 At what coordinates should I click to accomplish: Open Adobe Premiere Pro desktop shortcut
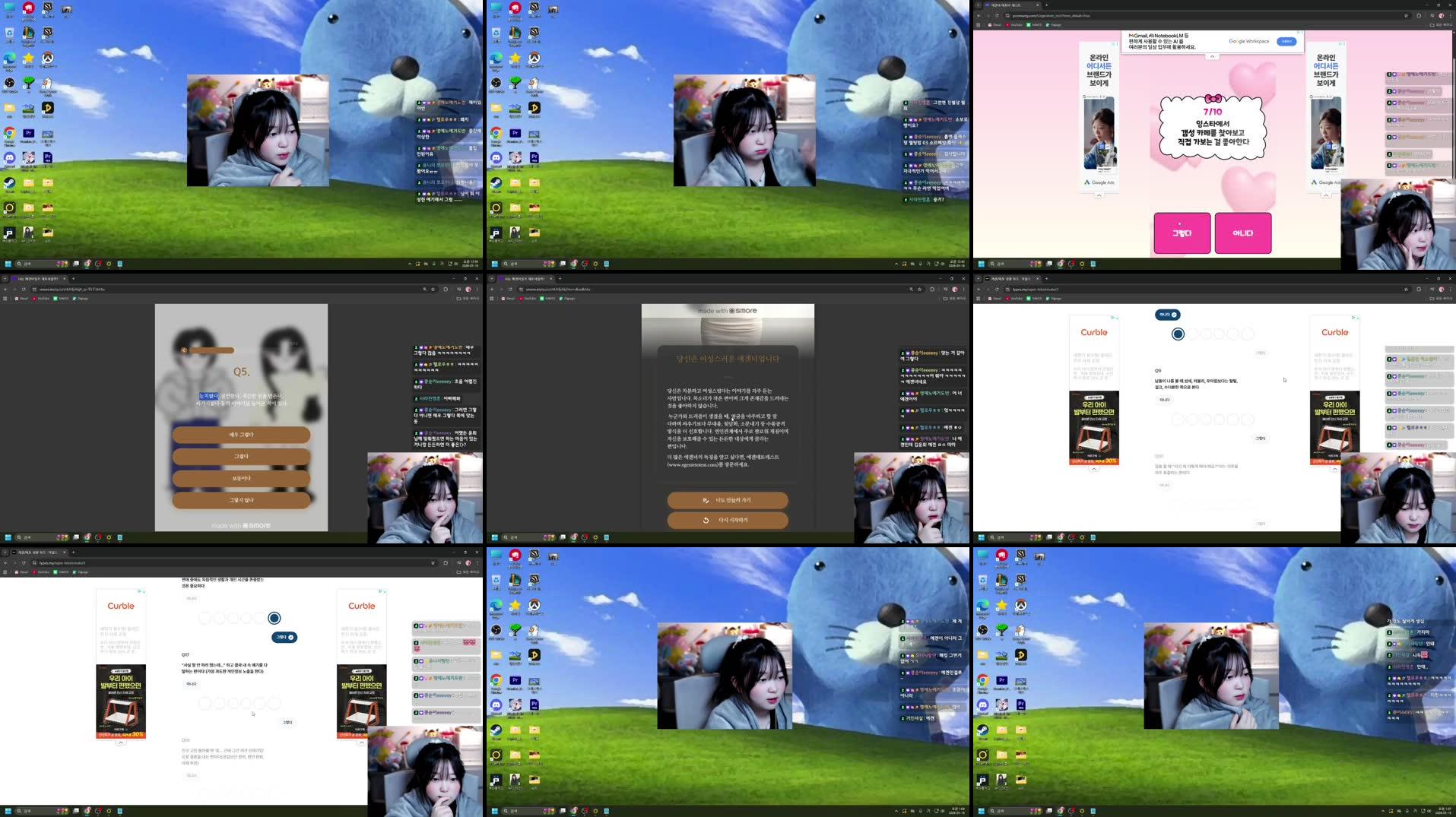click(x=28, y=133)
